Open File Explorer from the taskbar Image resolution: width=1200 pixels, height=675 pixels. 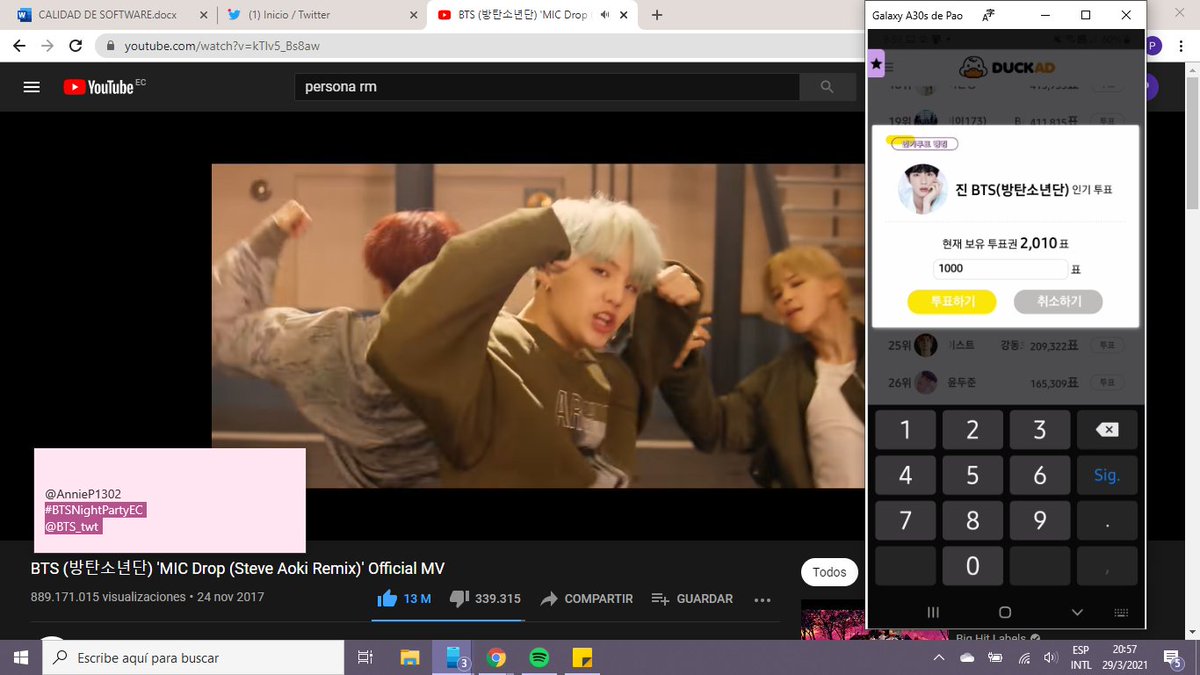[410, 657]
